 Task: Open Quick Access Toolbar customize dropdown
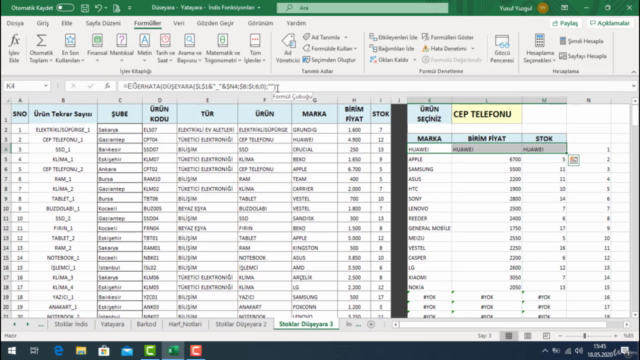click(130, 8)
